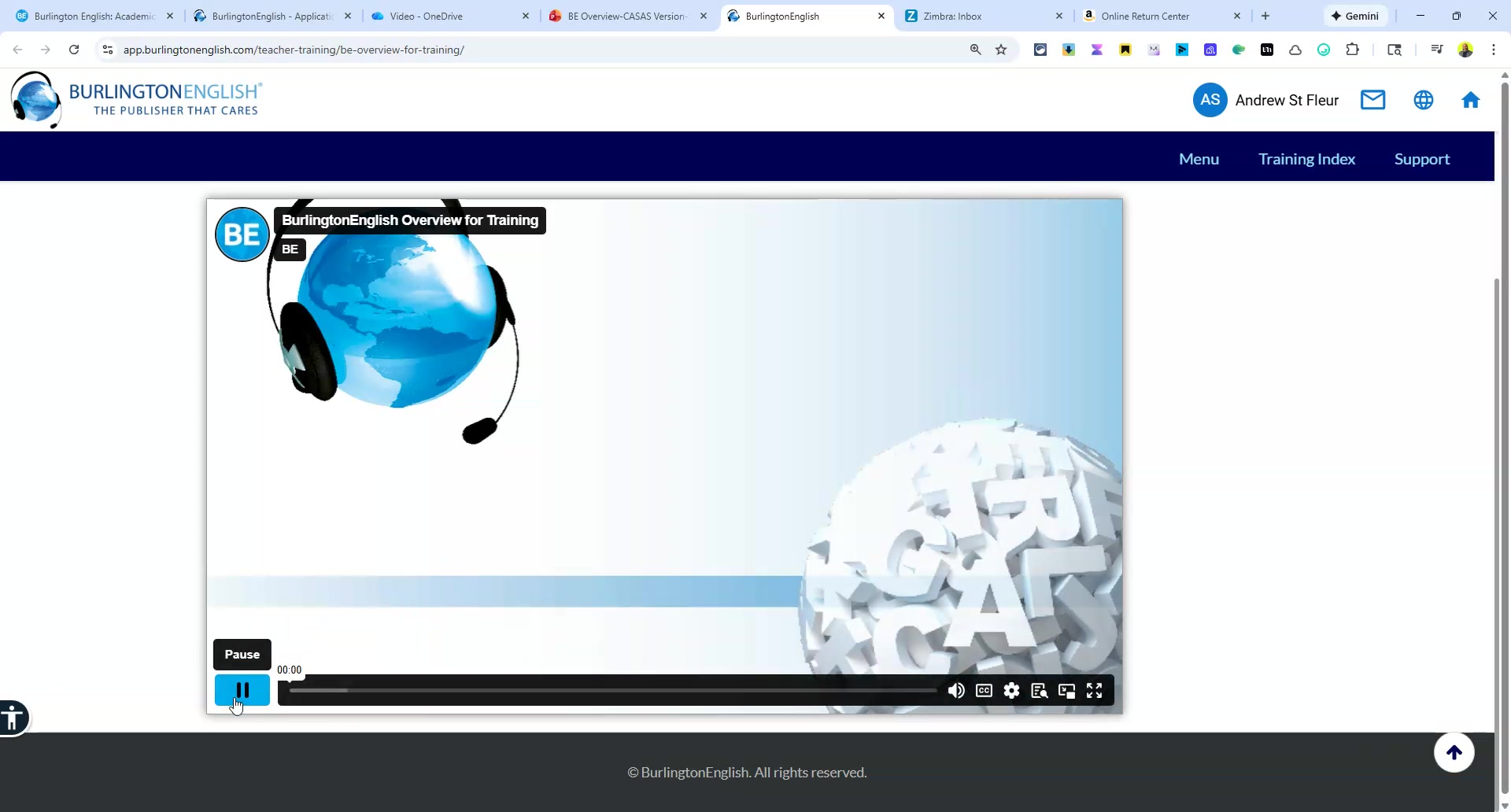Open the tab search icon in toolbar
The height and width of the screenshot is (812, 1511).
pos(1395,50)
